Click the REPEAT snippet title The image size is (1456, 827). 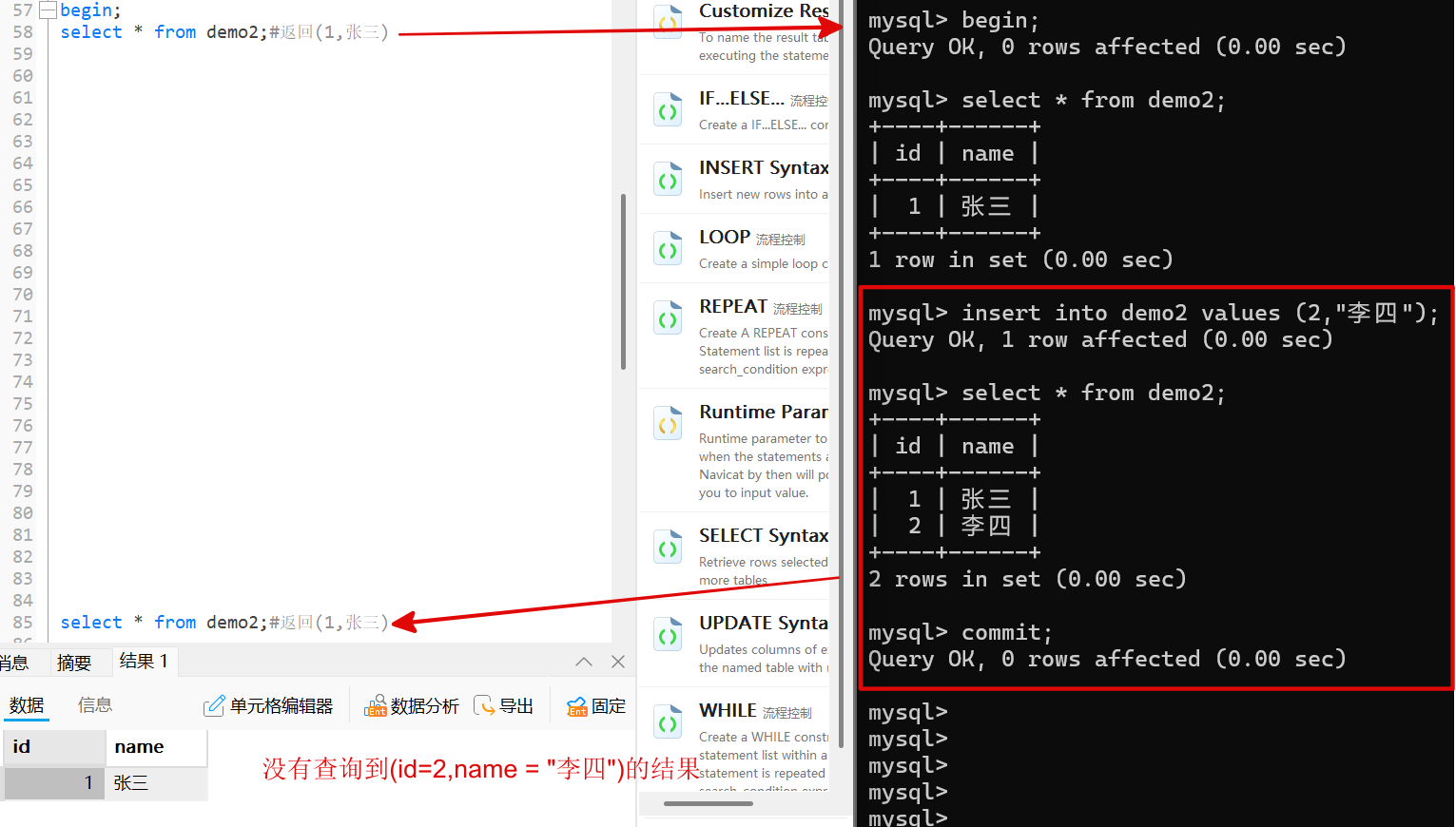(733, 307)
